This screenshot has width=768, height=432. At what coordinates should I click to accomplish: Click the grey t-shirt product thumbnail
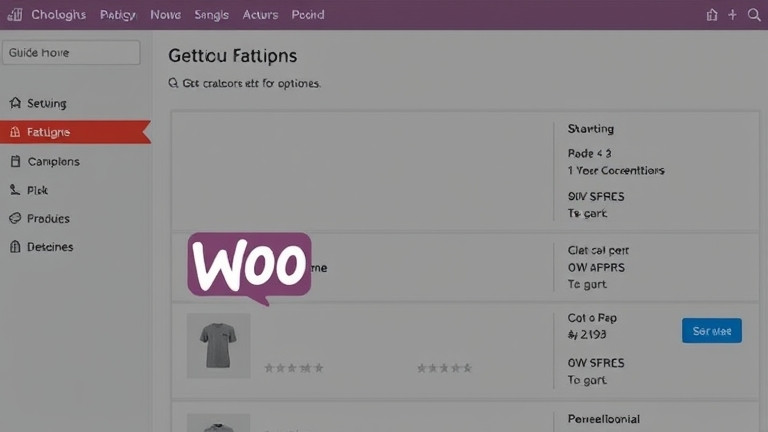(218, 346)
